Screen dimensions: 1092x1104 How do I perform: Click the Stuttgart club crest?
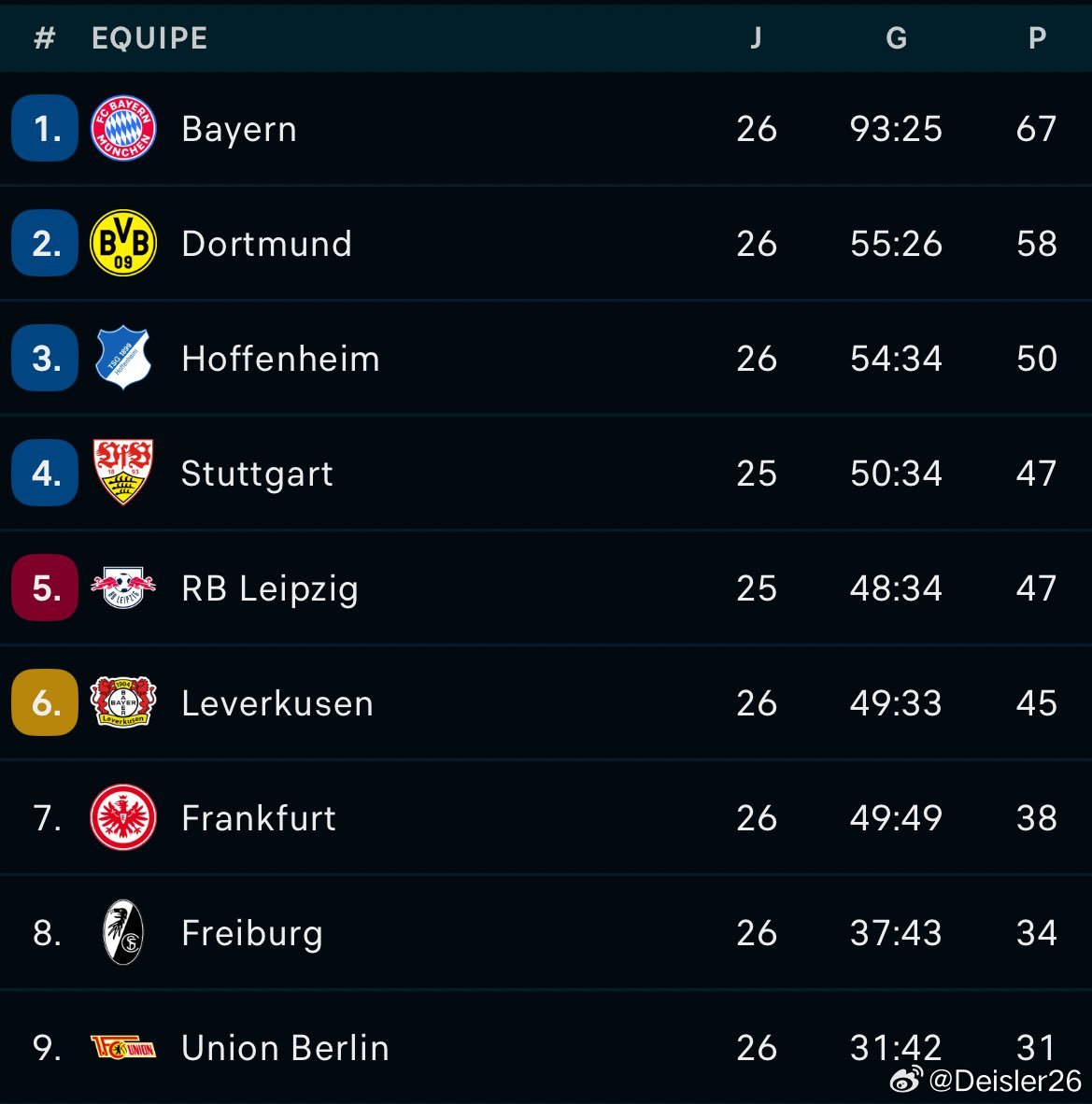[x=123, y=473]
